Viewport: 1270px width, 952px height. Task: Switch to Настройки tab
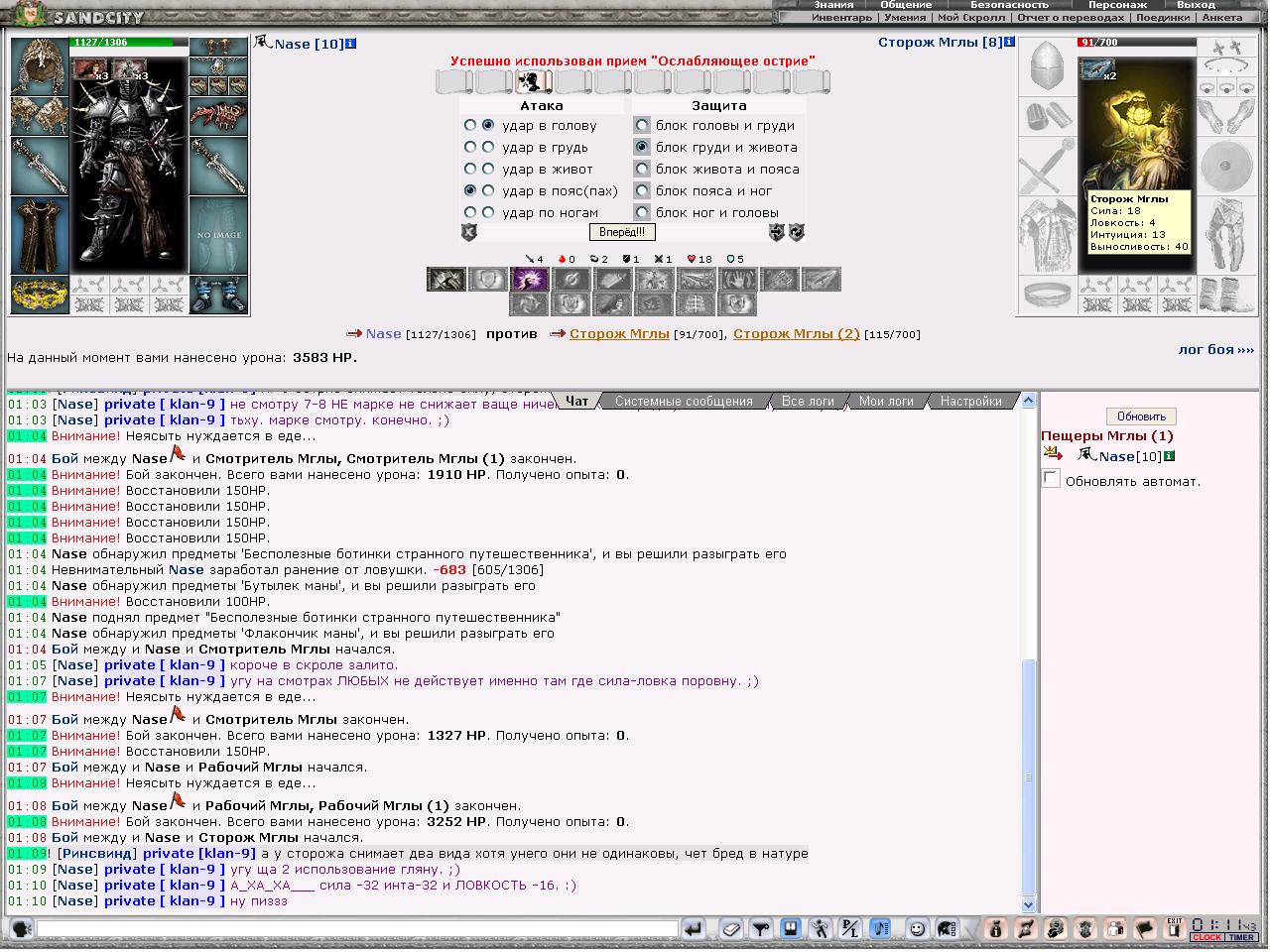[x=970, y=402]
